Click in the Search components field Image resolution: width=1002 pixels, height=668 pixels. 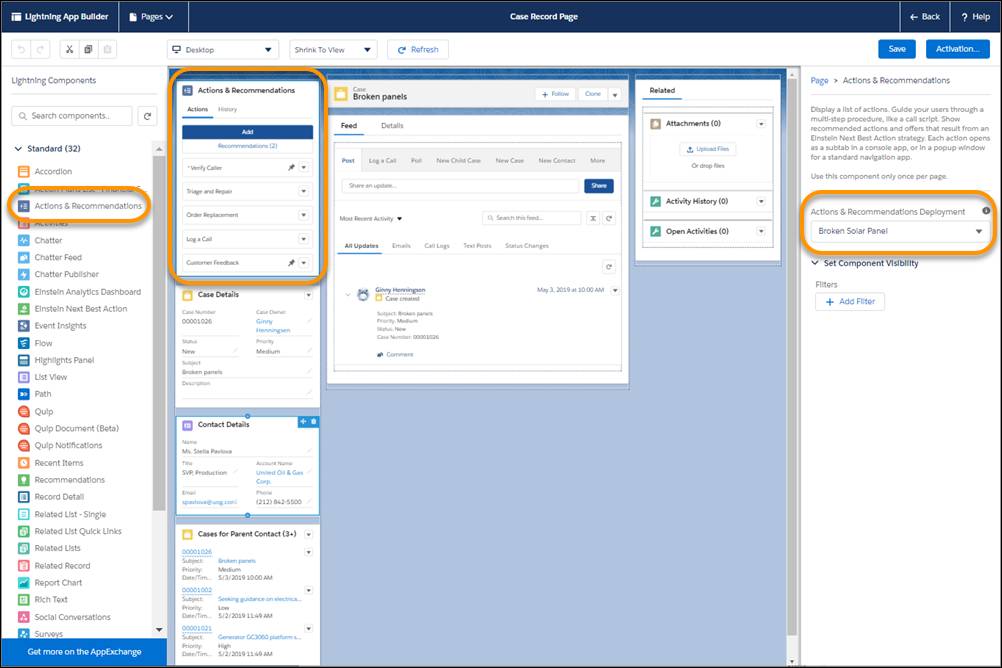coord(72,116)
